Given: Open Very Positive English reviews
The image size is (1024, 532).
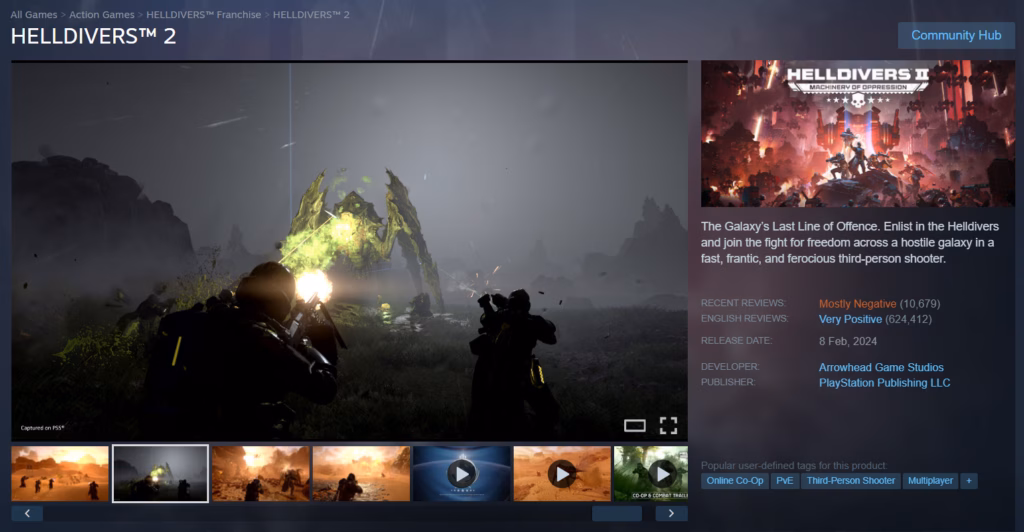Looking at the screenshot, I should (850, 319).
